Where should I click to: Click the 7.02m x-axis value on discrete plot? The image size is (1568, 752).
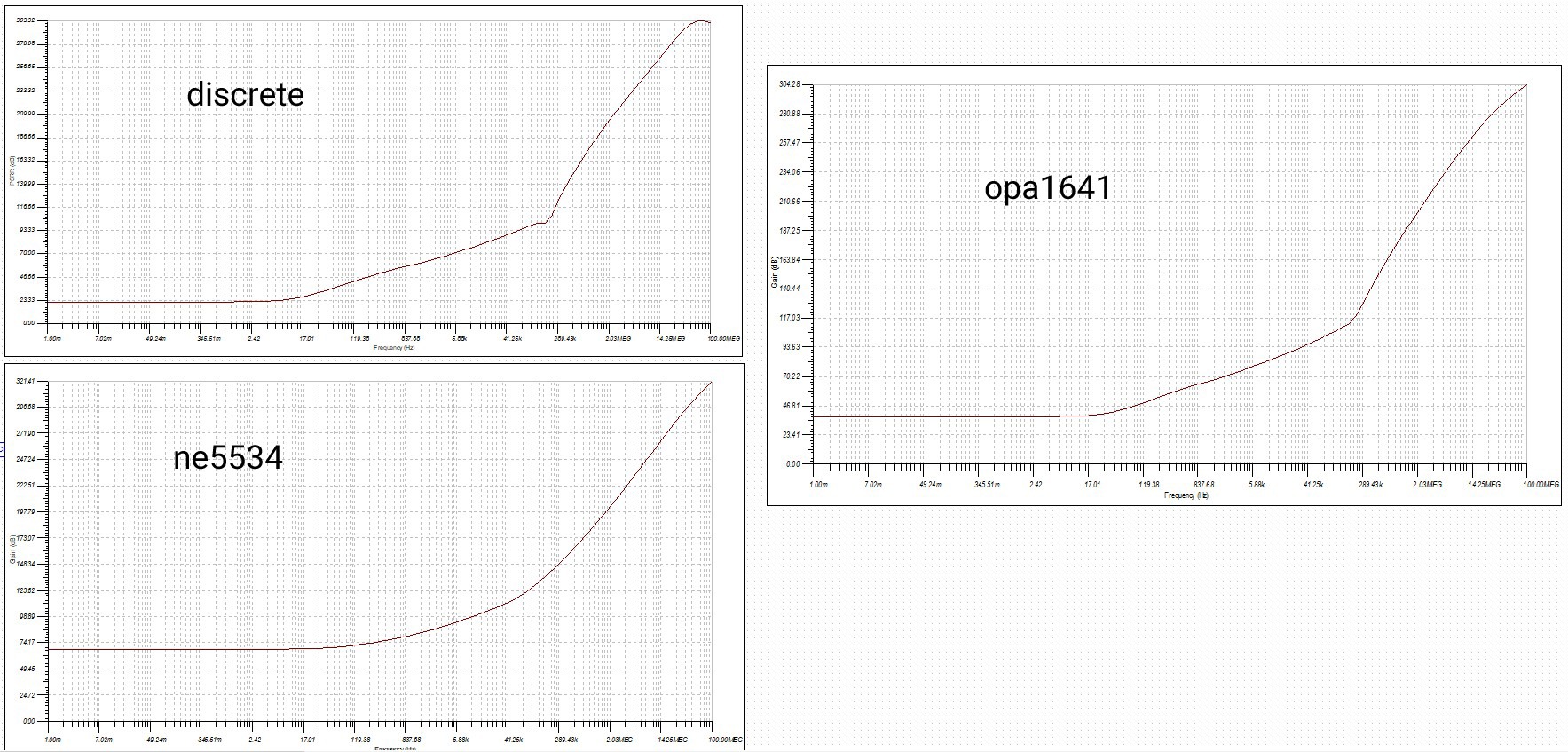[104, 338]
